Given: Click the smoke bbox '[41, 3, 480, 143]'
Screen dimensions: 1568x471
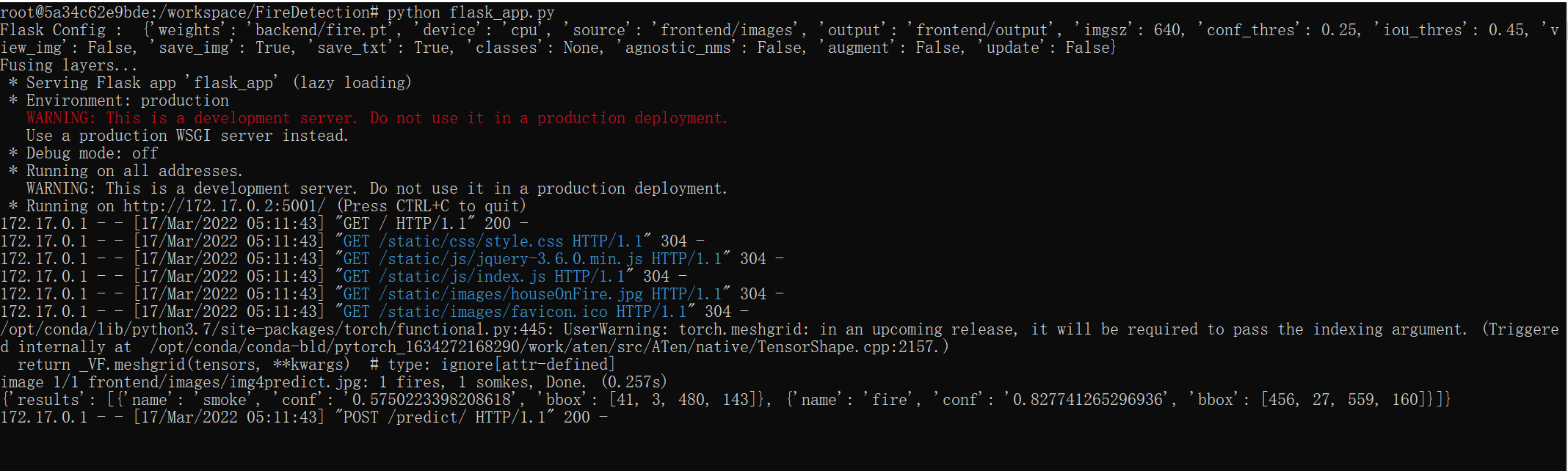Looking at the screenshot, I should 689,400.
